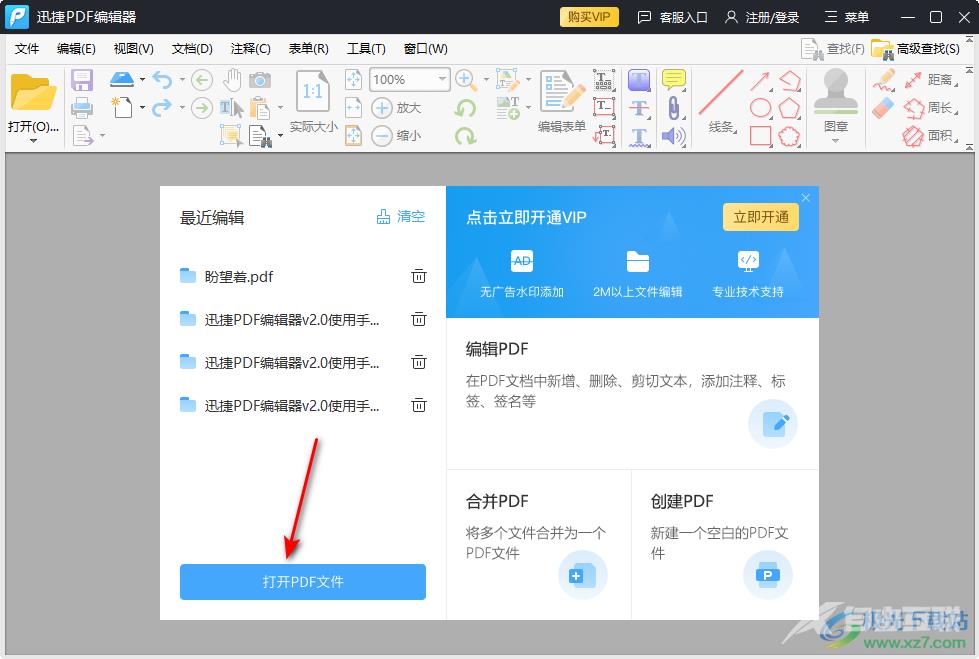The image size is (979, 659).
Task: Click 客服入口 customer service link
Action: [x=672, y=17]
